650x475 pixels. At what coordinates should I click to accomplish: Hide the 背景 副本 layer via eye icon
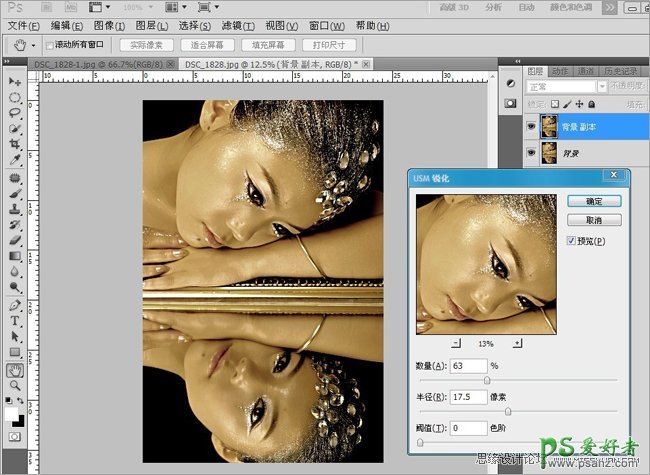pyautogui.click(x=530, y=125)
